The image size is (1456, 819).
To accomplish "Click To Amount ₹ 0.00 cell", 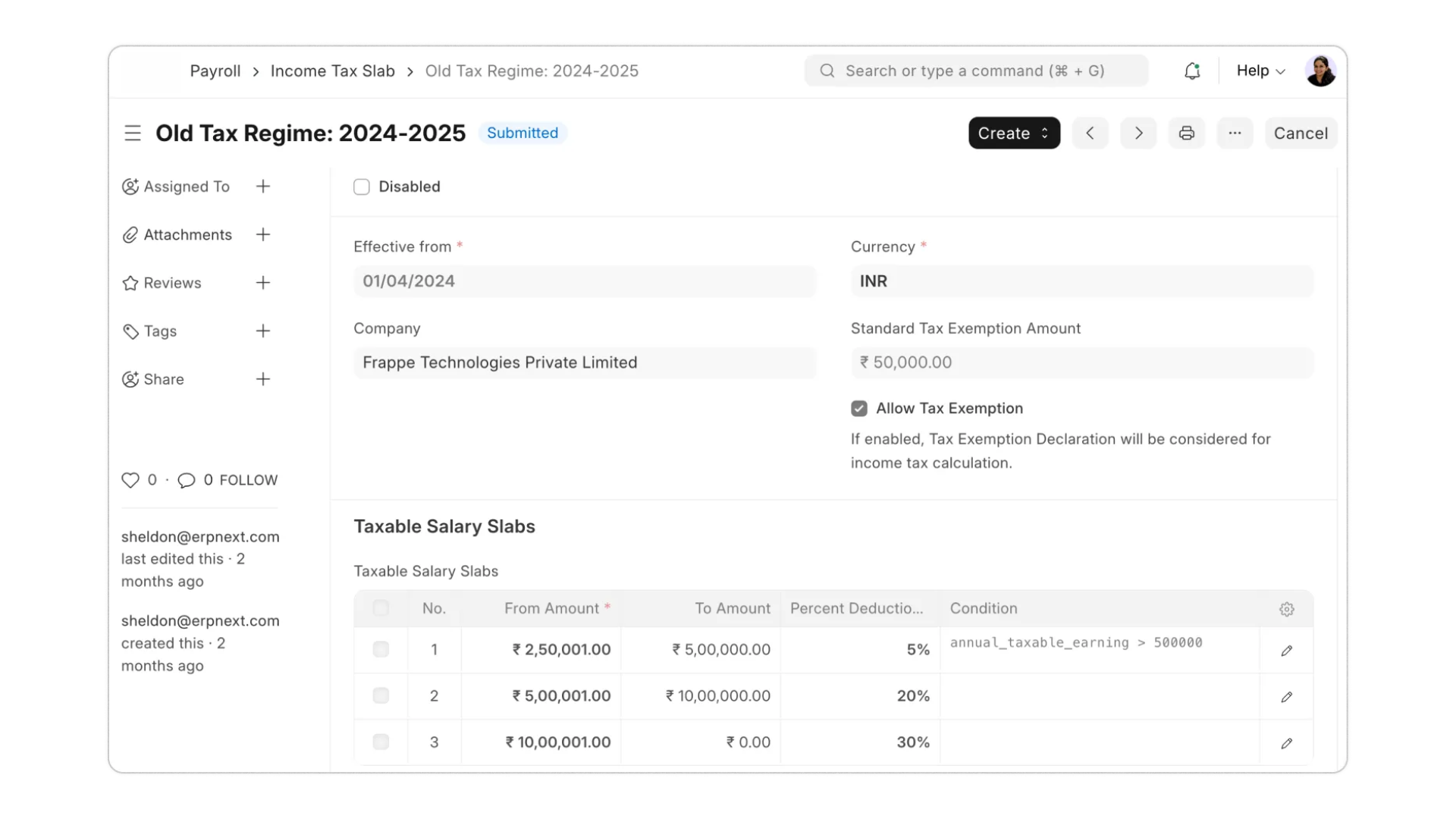I will [701, 742].
